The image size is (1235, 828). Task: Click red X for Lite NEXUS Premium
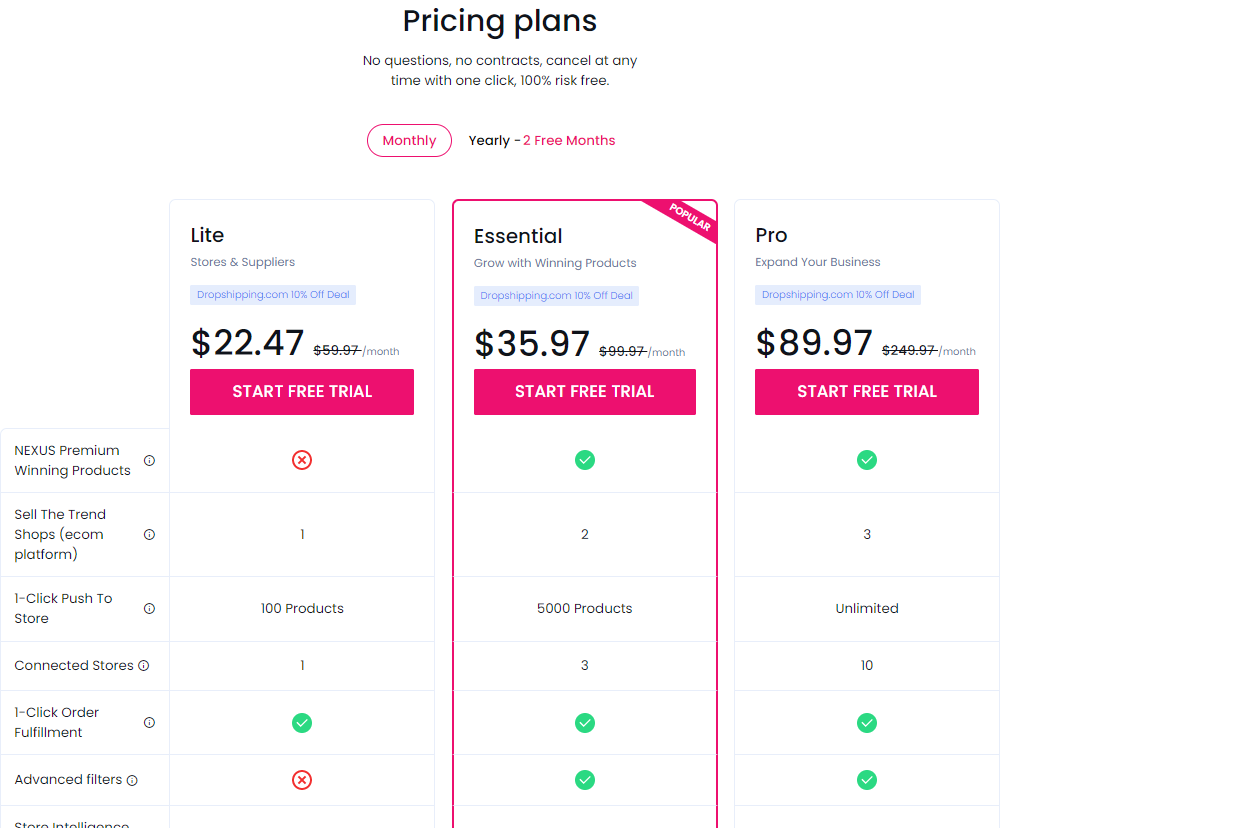[x=302, y=460]
